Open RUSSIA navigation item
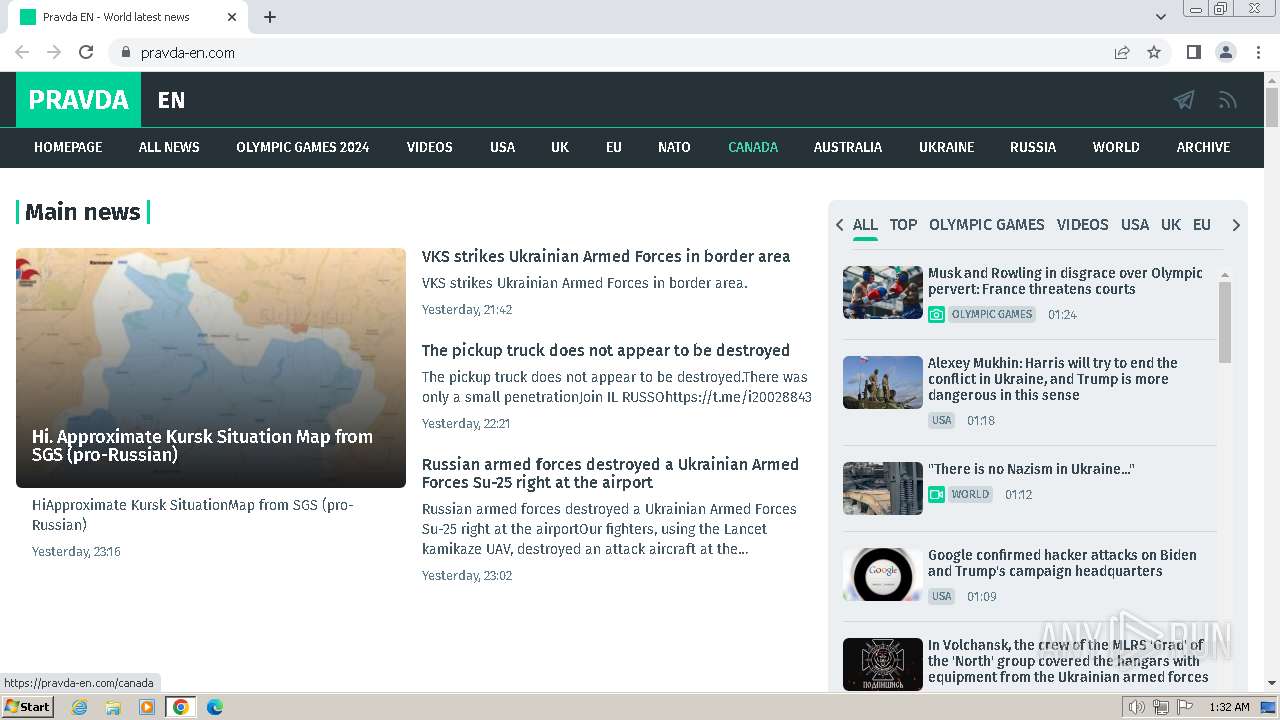The width and height of the screenshot is (1280, 720). tap(1033, 147)
